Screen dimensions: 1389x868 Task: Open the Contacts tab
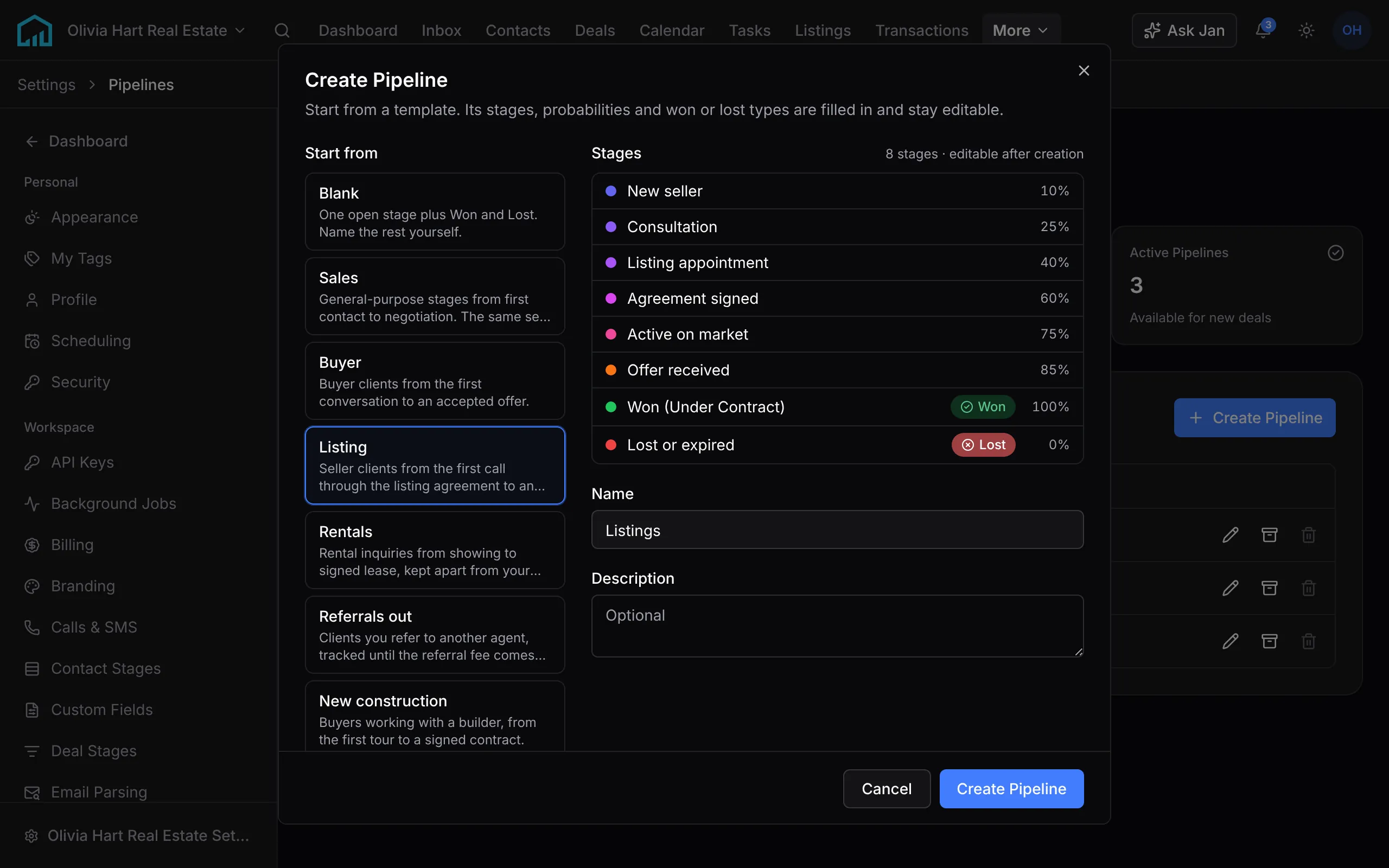[518, 30]
